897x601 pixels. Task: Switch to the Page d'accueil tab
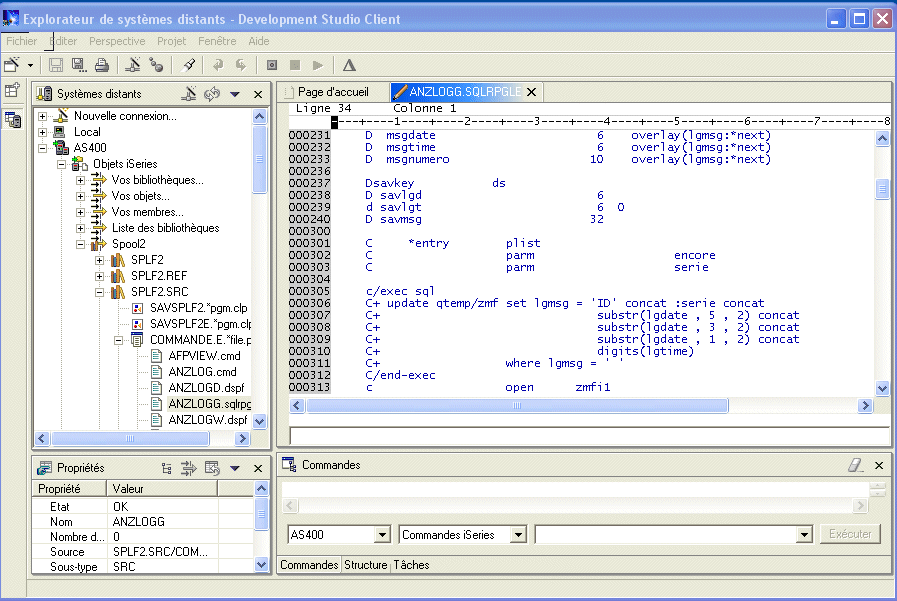pyautogui.click(x=332, y=92)
